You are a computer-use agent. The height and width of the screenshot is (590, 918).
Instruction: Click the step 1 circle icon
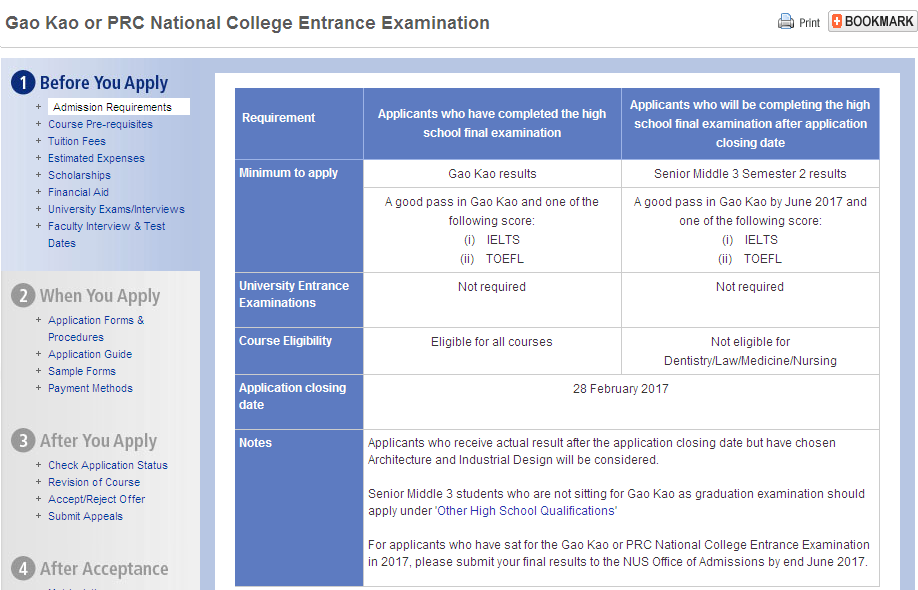tap(23, 83)
